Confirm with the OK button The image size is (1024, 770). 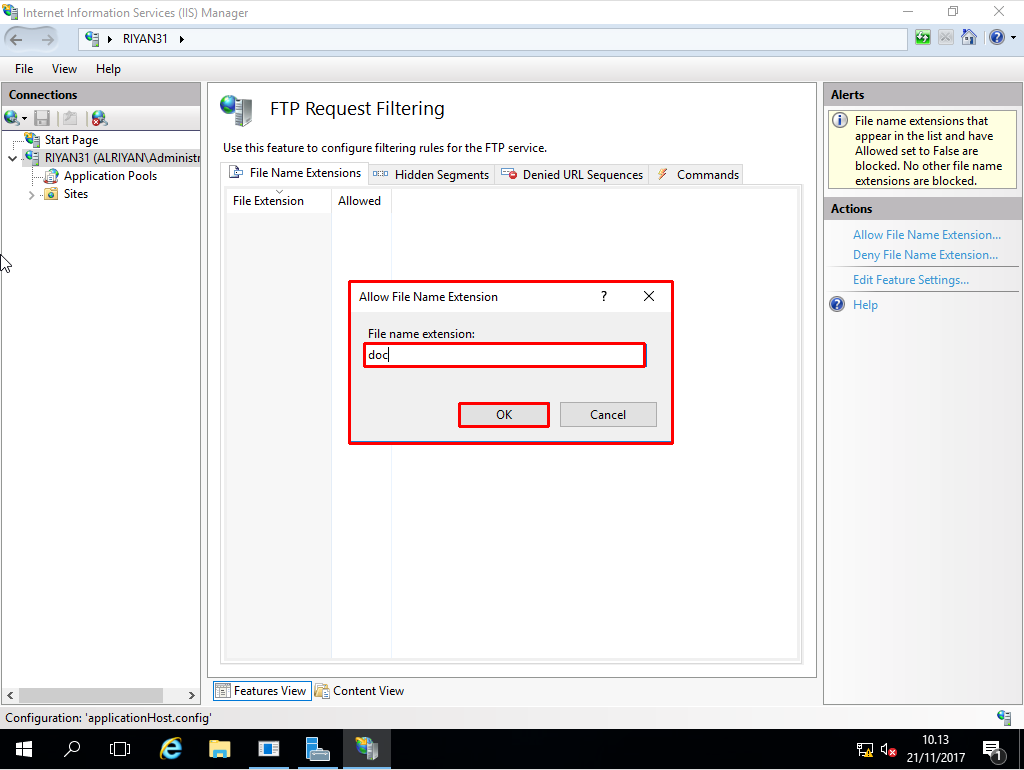(x=504, y=415)
